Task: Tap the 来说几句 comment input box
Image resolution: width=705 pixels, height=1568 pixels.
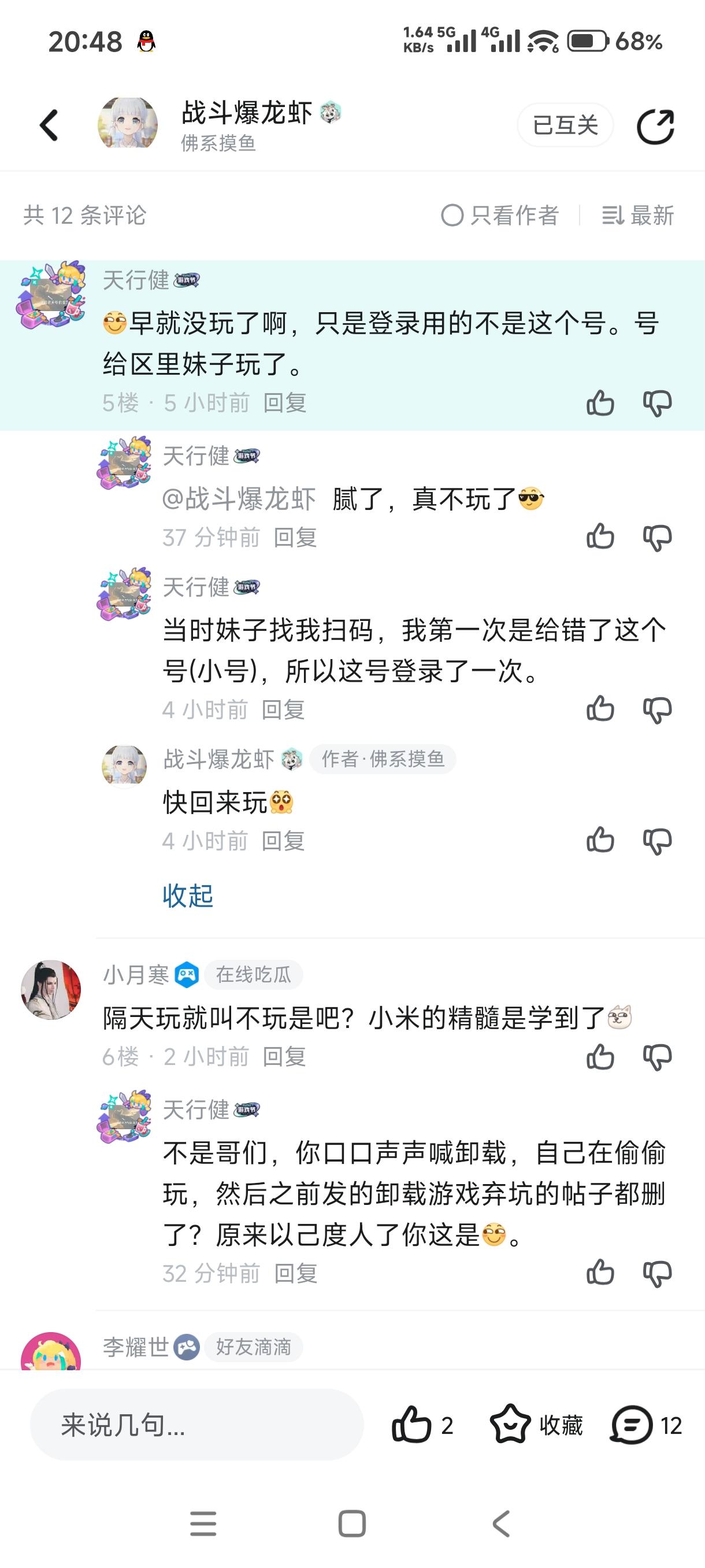Action: click(196, 1426)
